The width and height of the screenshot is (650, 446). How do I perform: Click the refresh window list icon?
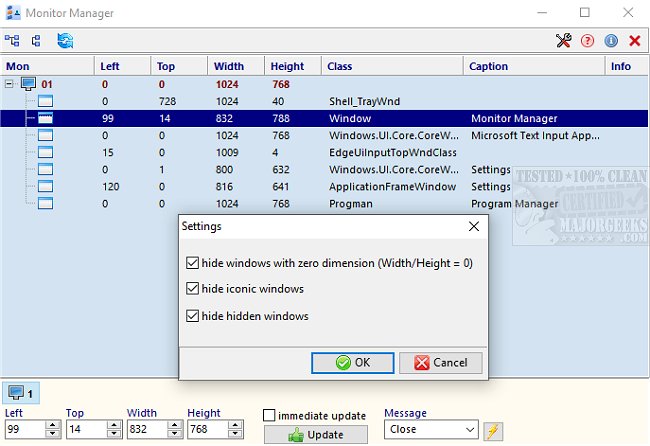point(66,41)
